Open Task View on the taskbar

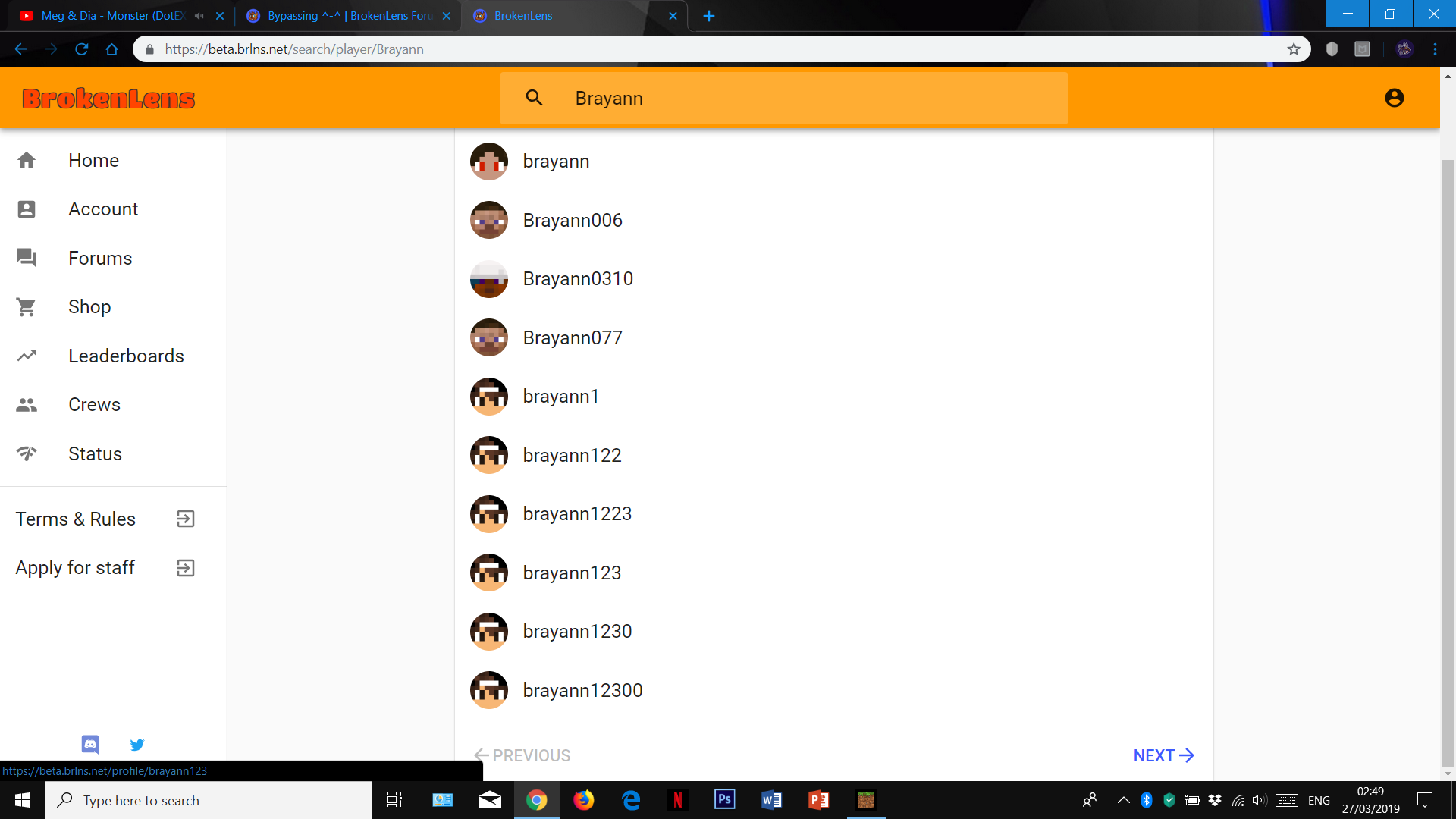(x=394, y=800)
